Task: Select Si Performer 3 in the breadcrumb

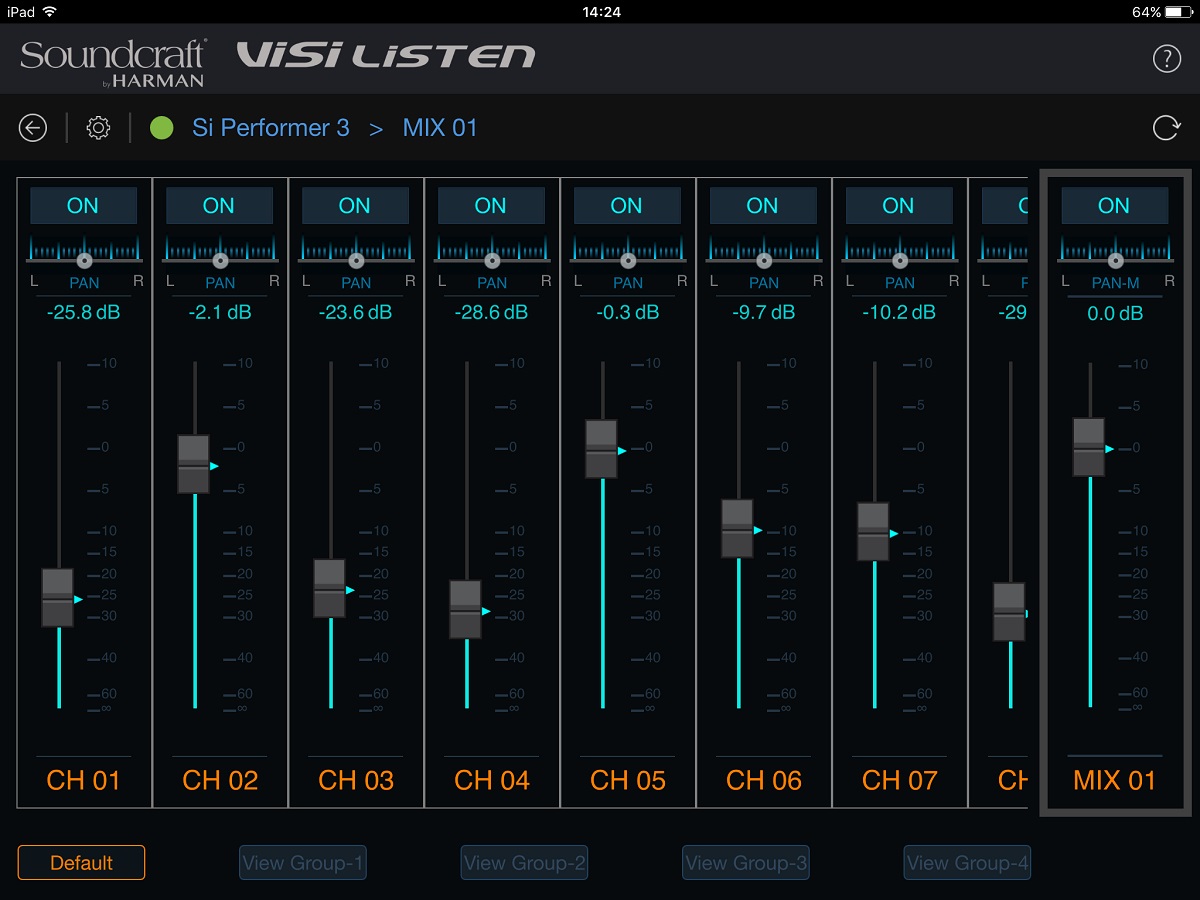Action: (271, 128)
